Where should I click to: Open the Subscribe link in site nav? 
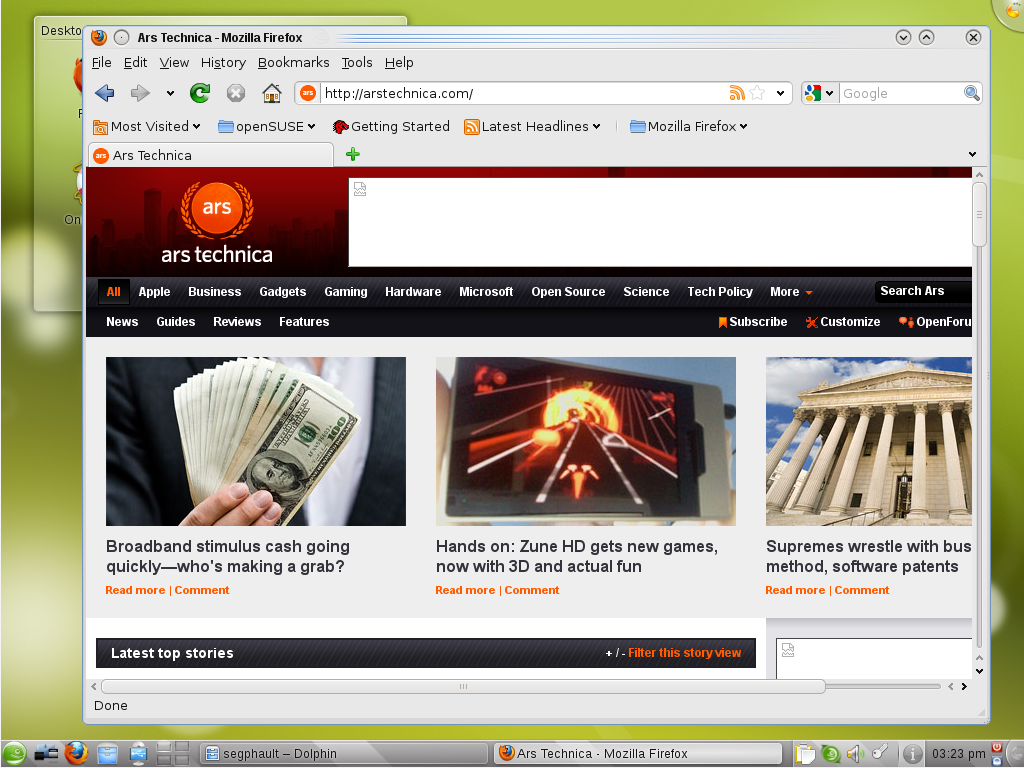(752, 322)
